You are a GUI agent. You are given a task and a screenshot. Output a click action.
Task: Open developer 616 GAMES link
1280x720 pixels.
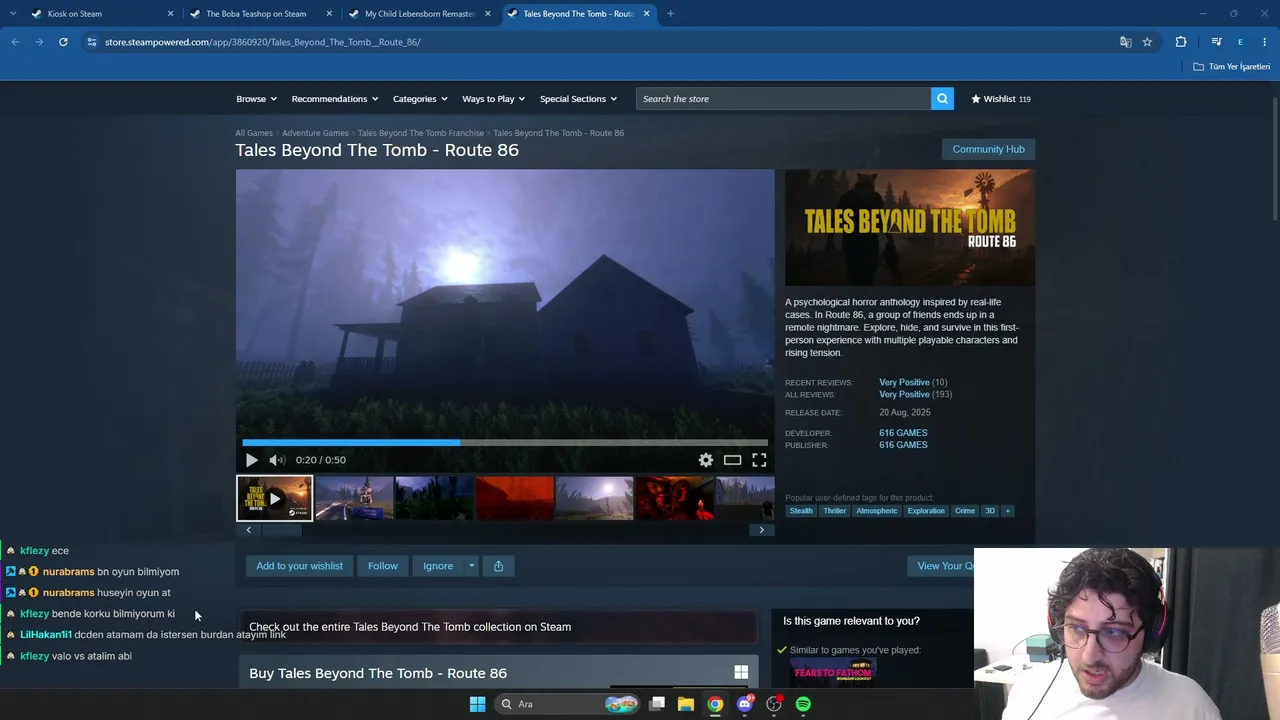(x=903, y=433)
